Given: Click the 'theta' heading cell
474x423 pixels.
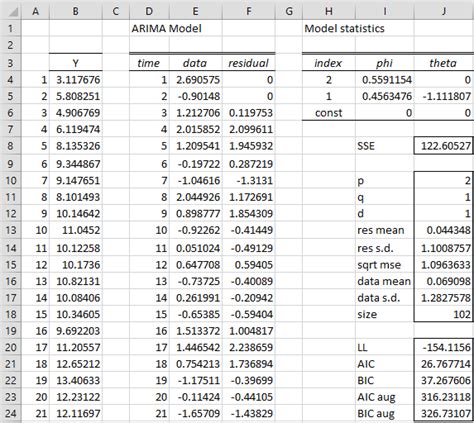Looking at the screenshot, I should (x=443, y=63).
